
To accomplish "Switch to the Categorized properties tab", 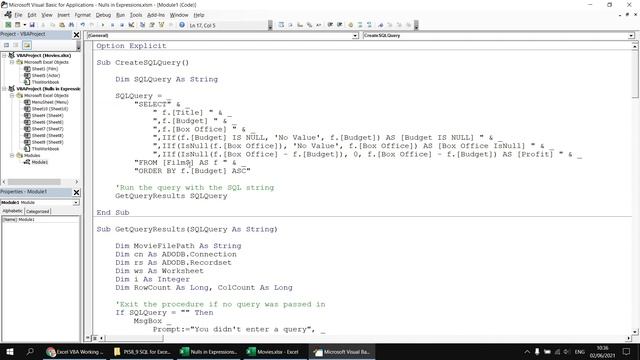I will tap(38, 211).
